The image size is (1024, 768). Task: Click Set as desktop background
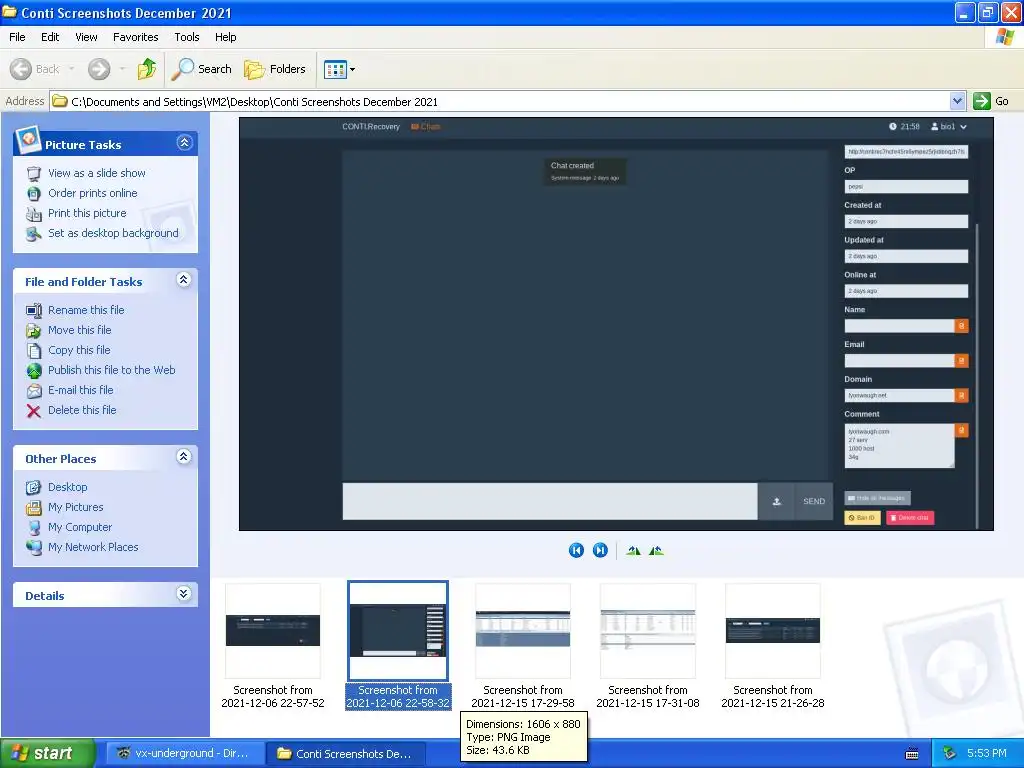[x=113, y=233]
